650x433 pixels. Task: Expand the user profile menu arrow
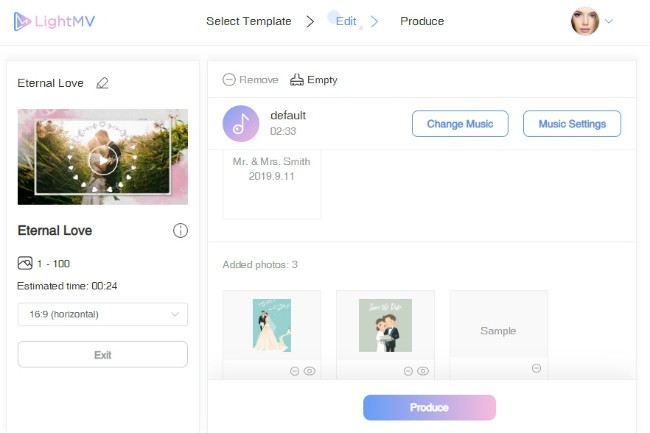pos(609,21)
